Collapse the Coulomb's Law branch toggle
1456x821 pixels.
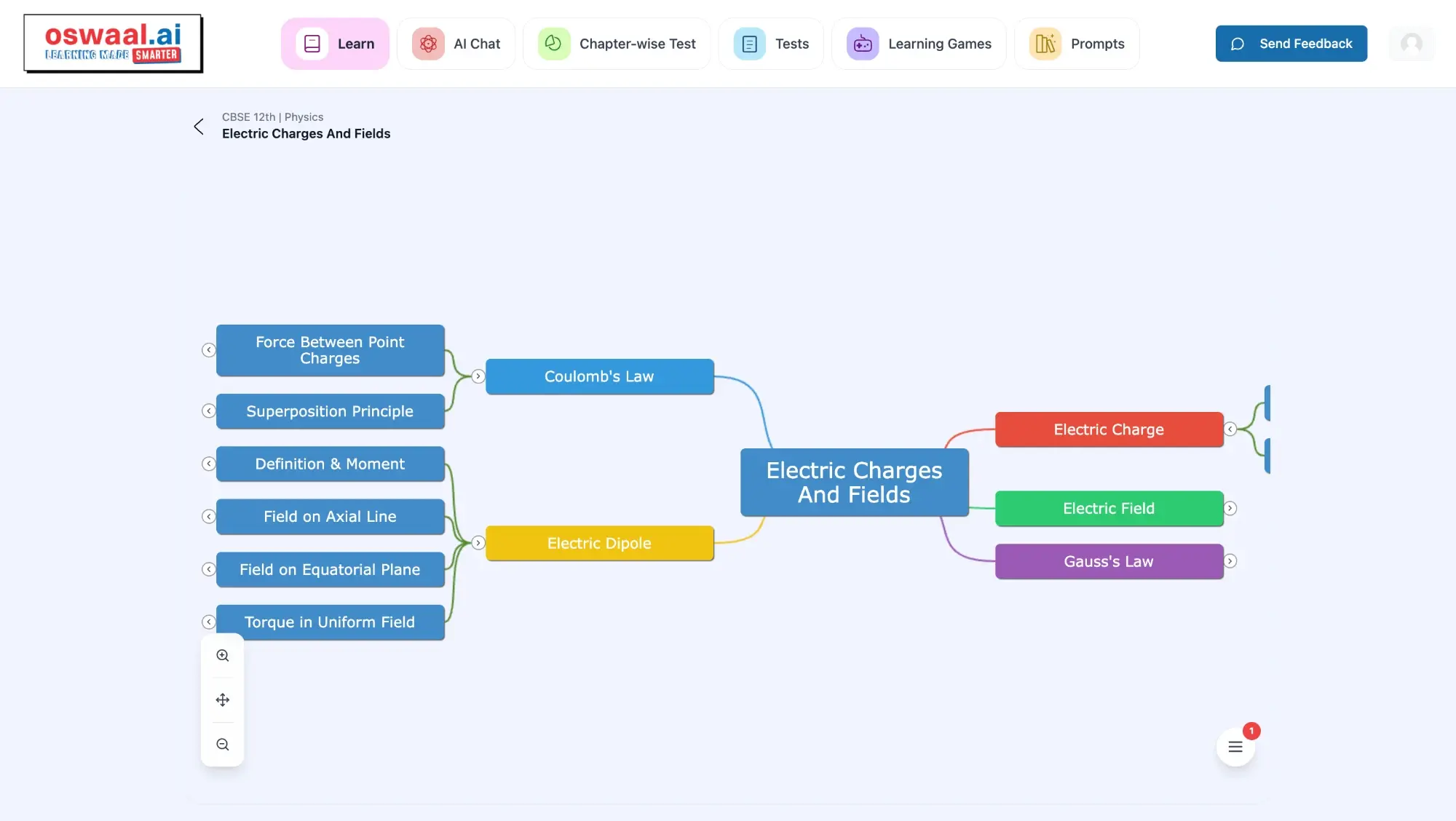[x=478, y=376]
